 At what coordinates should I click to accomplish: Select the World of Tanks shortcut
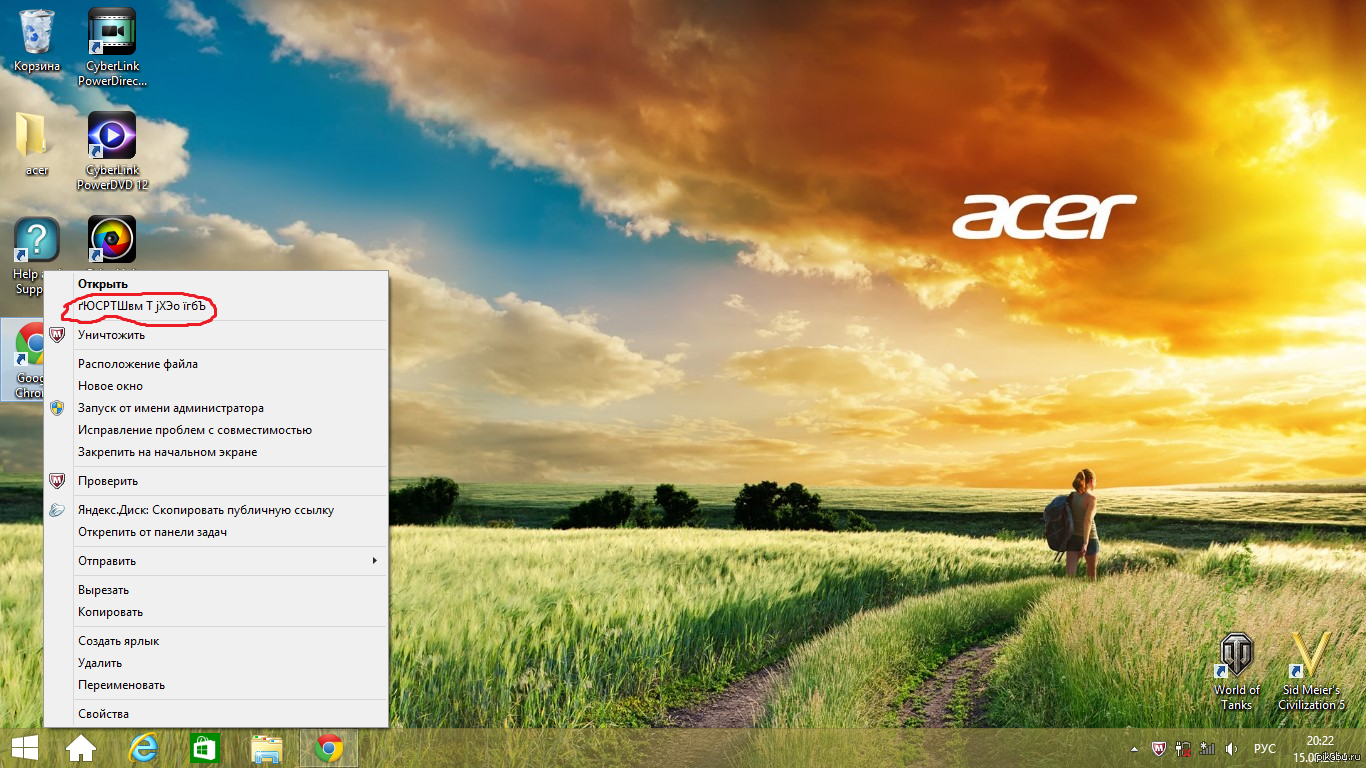coord(1236,657)
